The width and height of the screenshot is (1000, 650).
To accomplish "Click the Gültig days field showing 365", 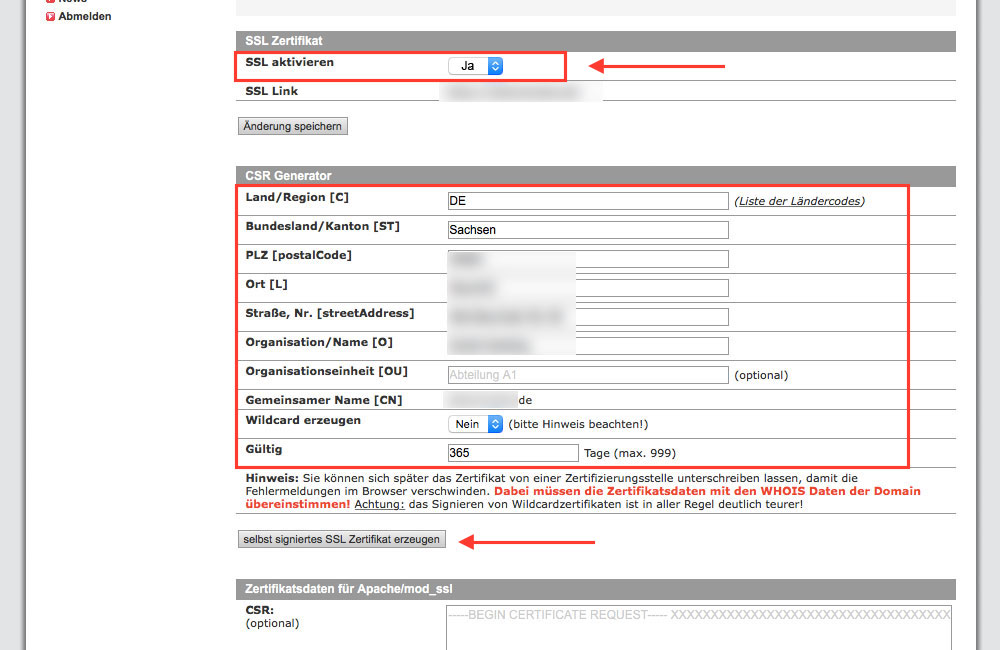I will point(513,453).
